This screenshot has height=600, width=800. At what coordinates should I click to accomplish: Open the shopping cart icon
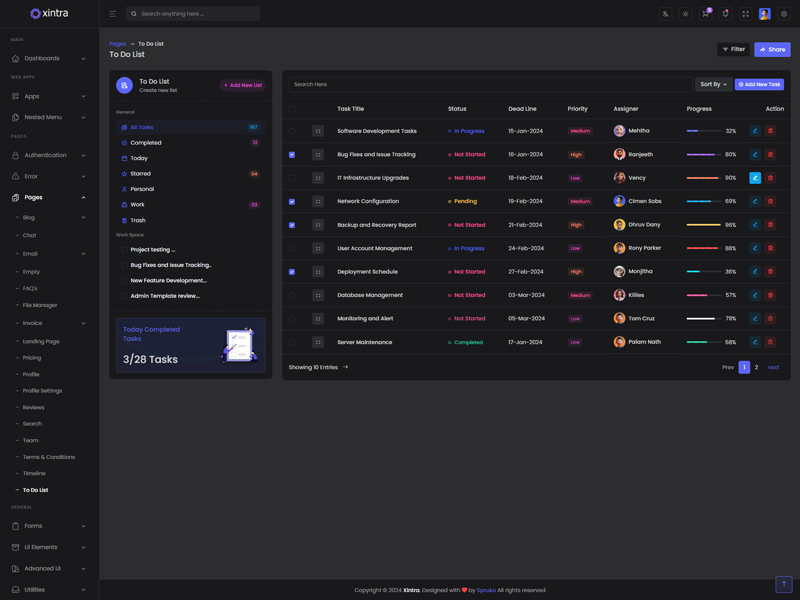(705, 14)
